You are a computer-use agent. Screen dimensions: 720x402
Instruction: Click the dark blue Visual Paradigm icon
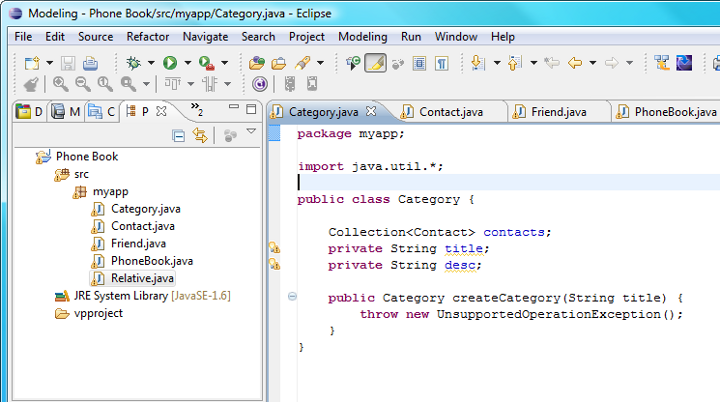[x=684, y=63]
